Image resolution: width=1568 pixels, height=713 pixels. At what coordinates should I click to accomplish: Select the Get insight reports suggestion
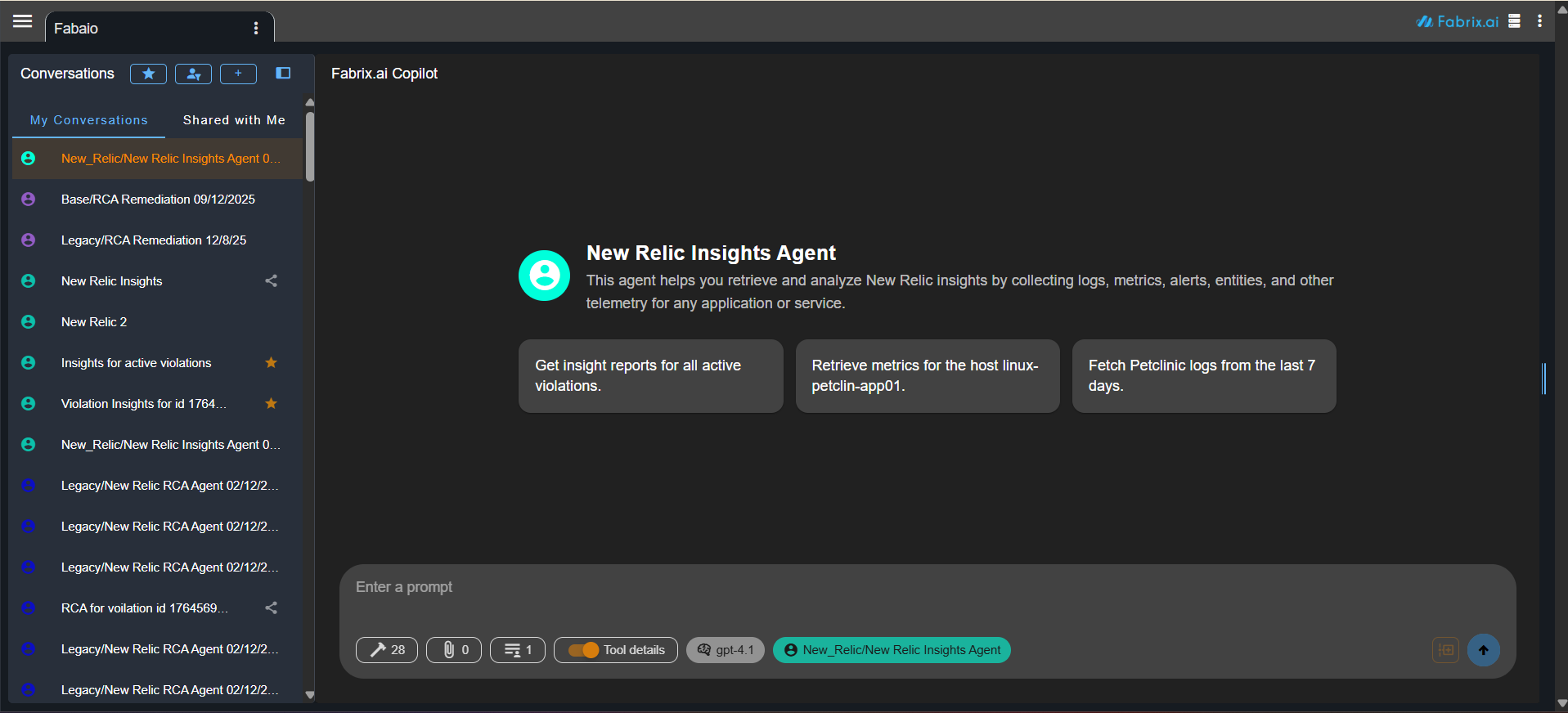650,376
